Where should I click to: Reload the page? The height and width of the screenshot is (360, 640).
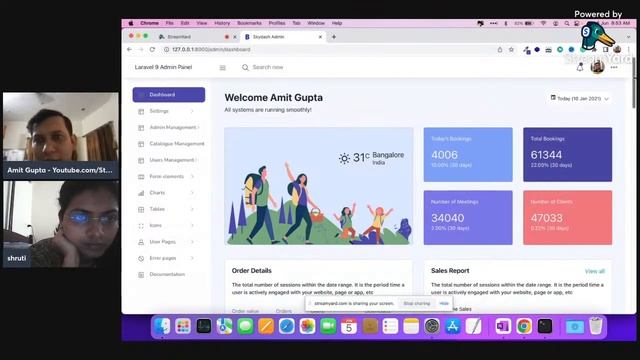coord(152,49)
